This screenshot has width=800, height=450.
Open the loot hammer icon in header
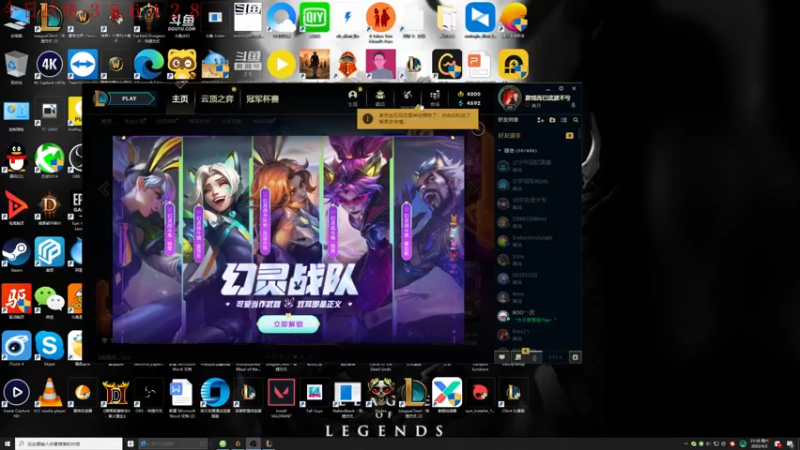tap(407, 96)
